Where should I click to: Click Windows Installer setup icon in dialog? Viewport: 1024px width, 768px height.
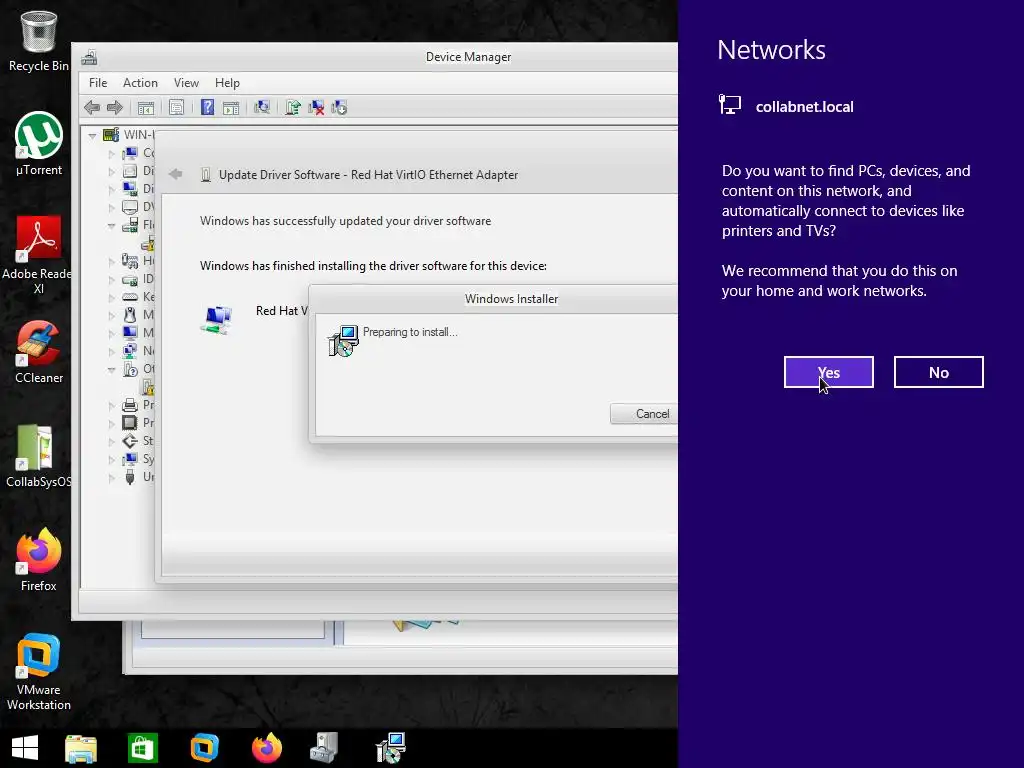tap(343, 340)
